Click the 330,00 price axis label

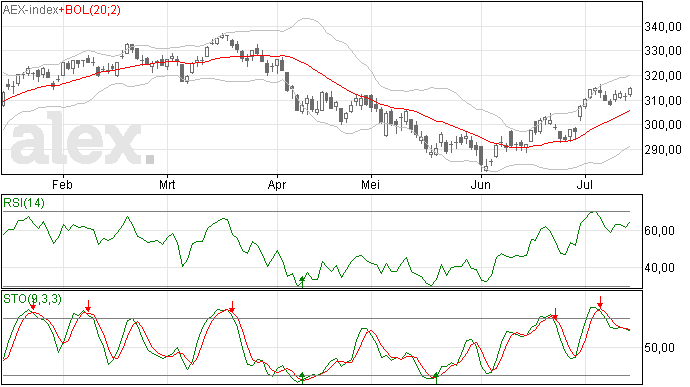[x=663, y=51]
